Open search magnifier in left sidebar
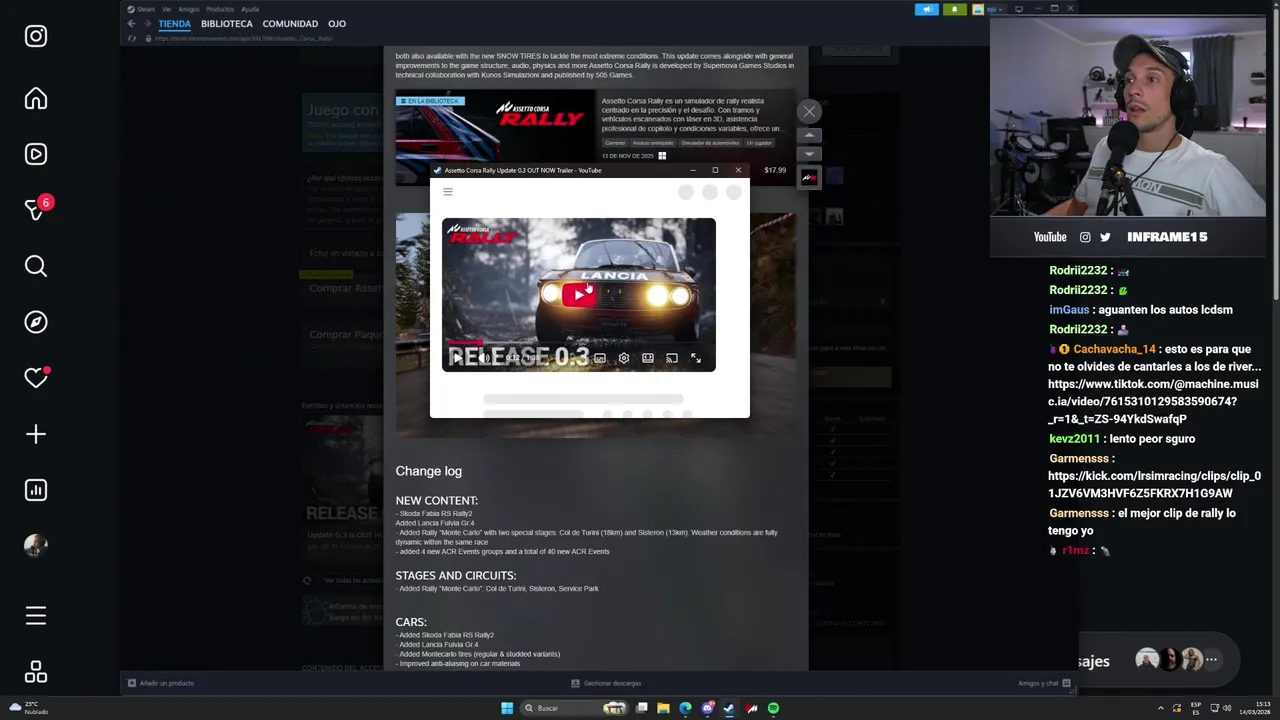The height and width of the screenshot is (720, 1280). 36,266
